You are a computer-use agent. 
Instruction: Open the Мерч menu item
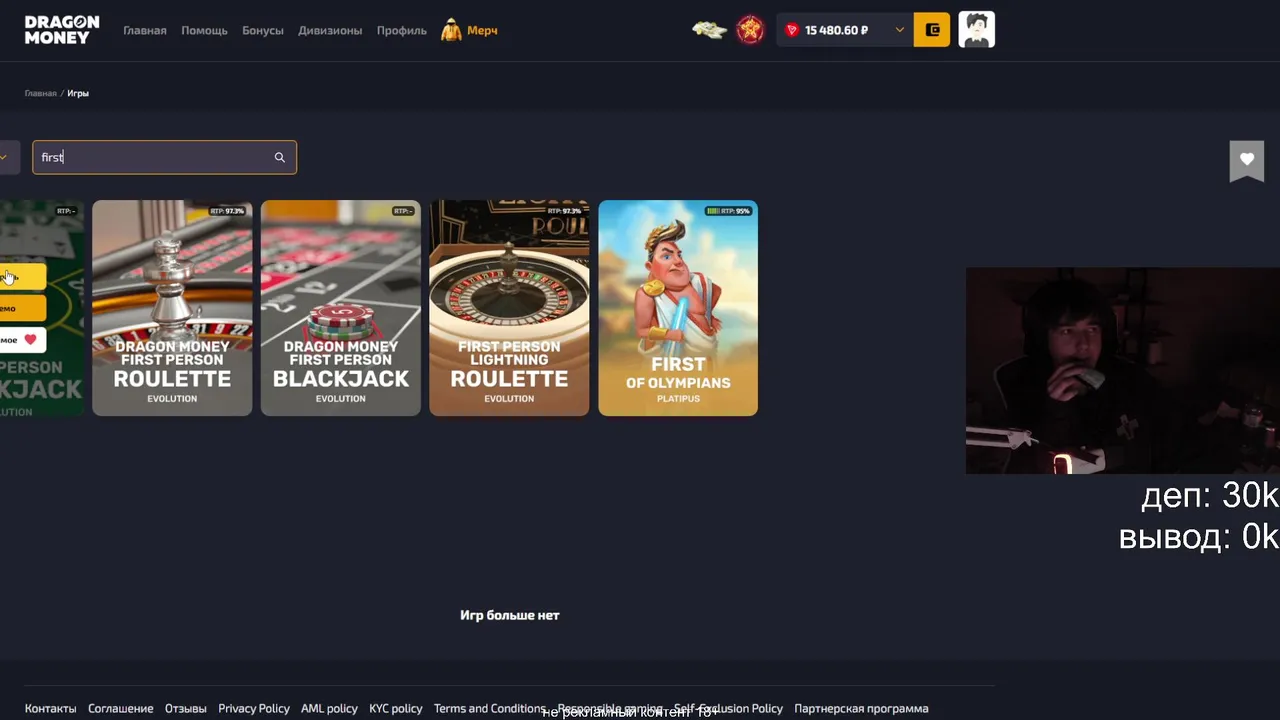point(482,30)
